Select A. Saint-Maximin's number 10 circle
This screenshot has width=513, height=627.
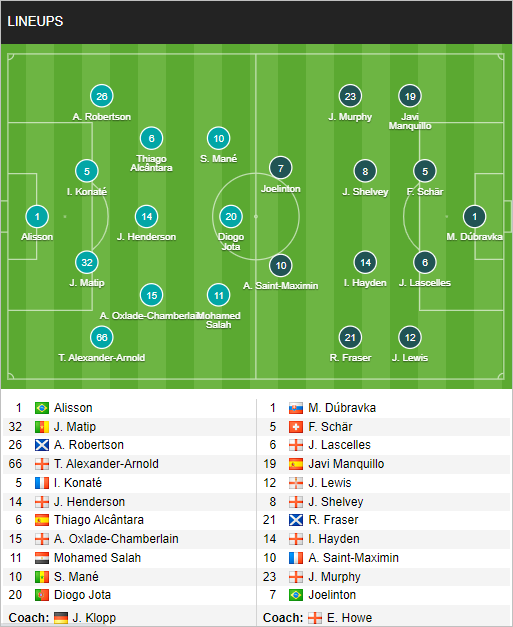tap(281, 266)
